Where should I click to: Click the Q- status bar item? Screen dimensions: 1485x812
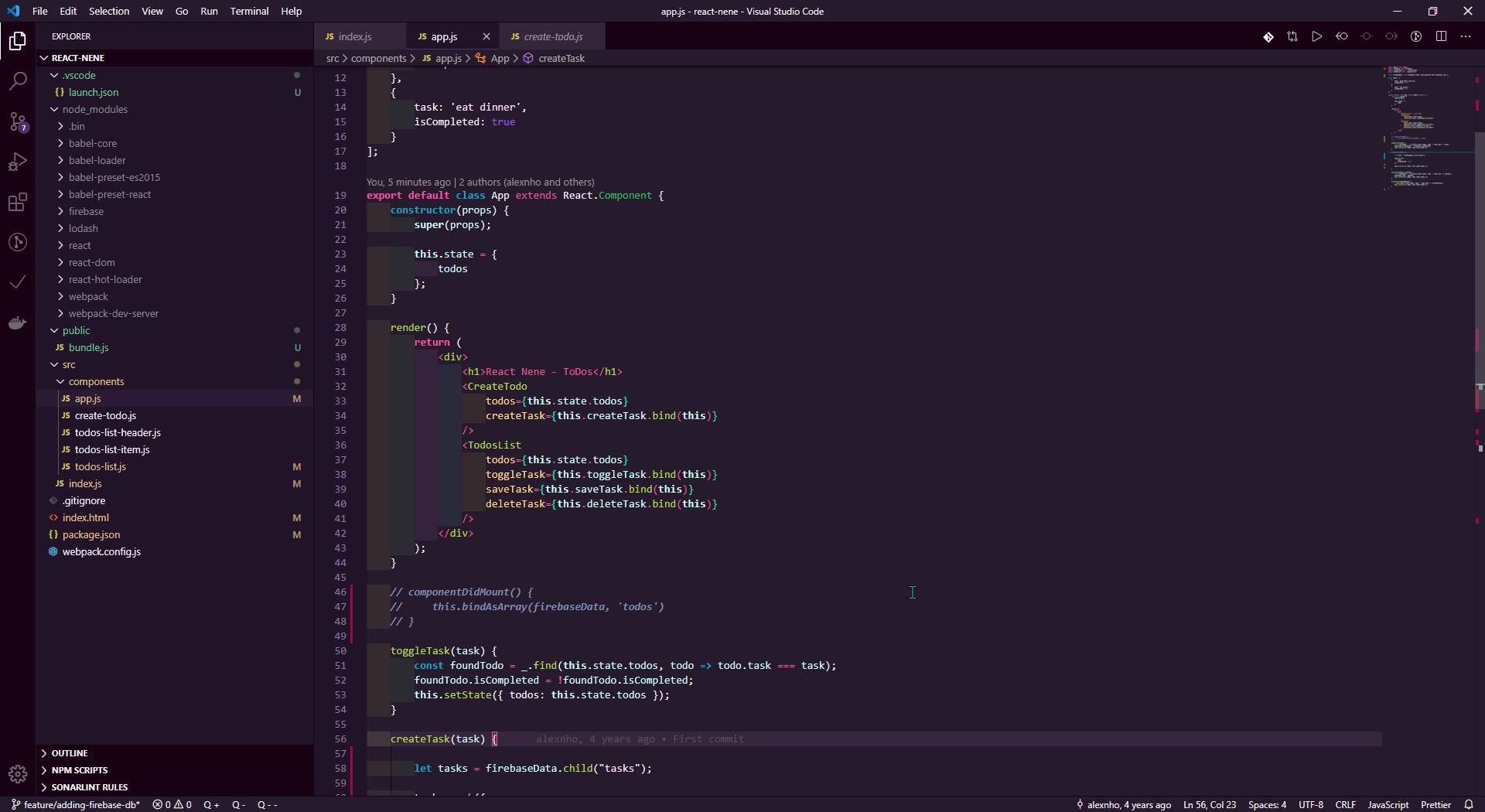click(238, 804)
